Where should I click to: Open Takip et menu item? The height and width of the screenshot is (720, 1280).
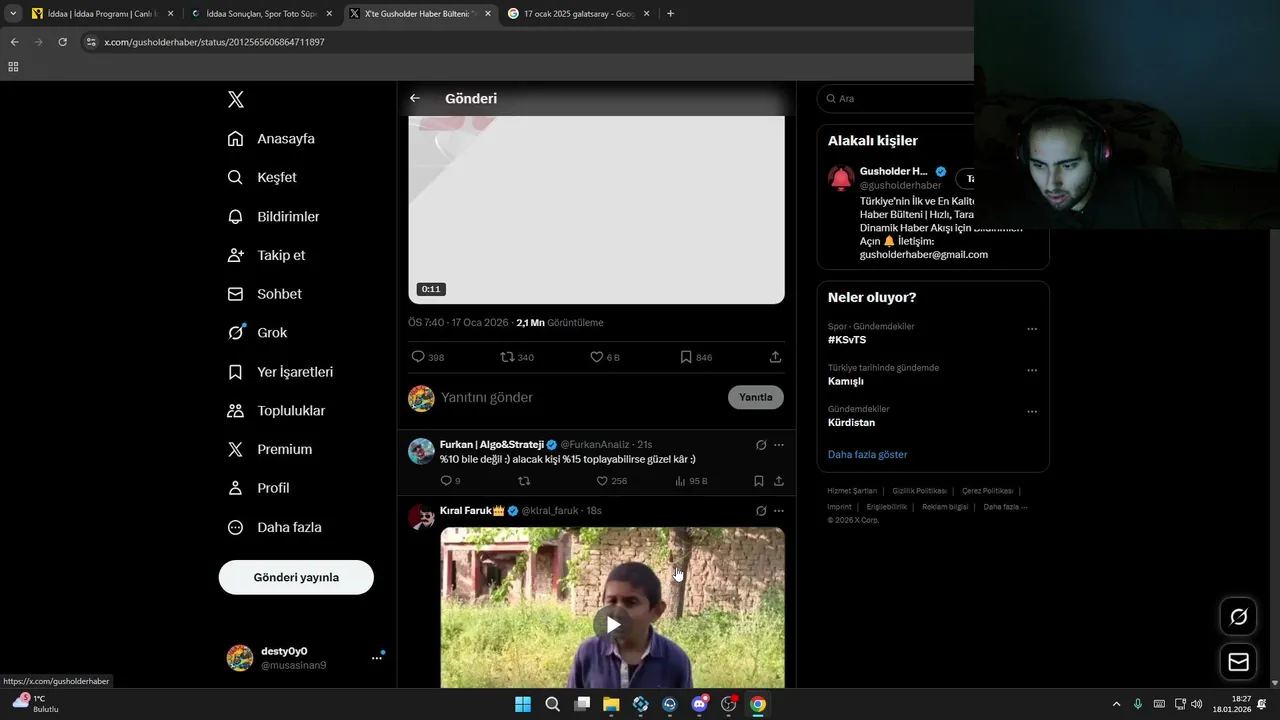pyautogui.click(x=266, y=255)
